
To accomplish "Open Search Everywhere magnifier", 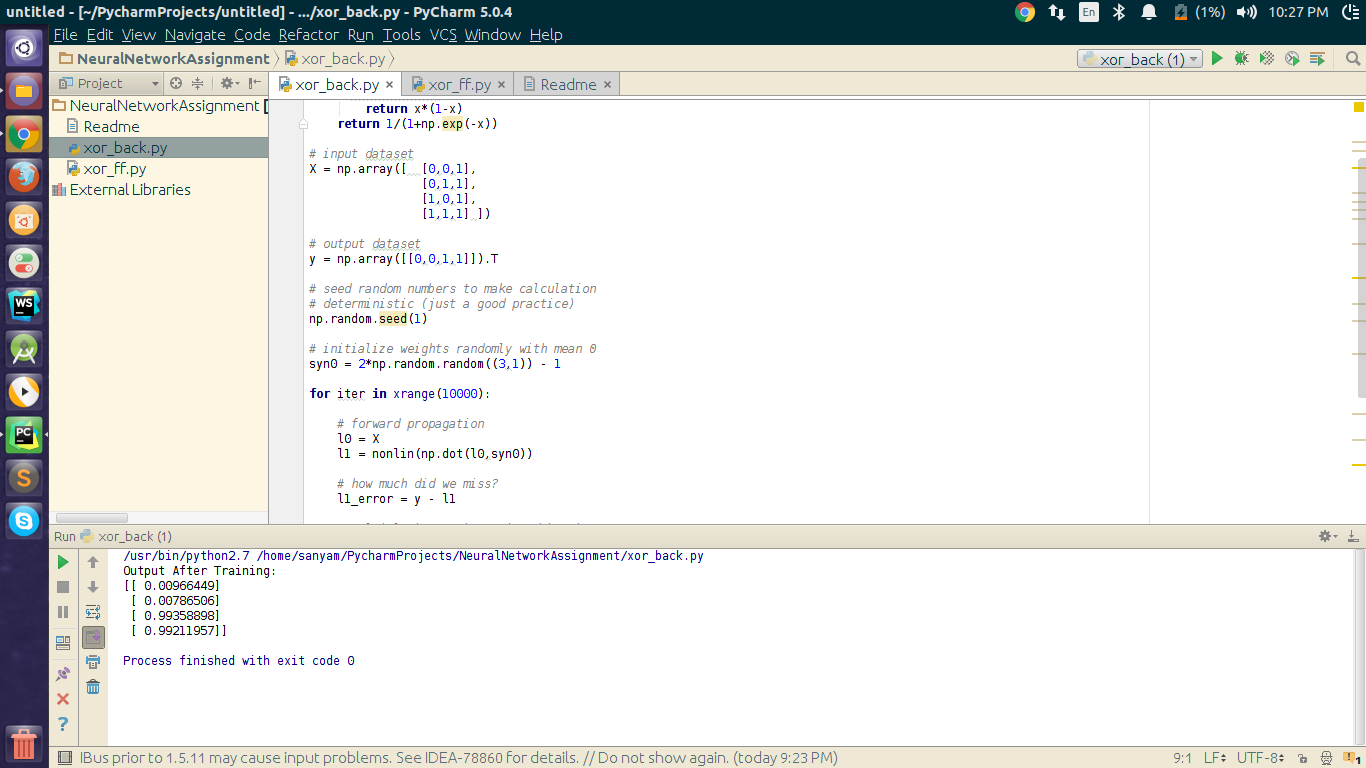I will (x=1353, y=59).
